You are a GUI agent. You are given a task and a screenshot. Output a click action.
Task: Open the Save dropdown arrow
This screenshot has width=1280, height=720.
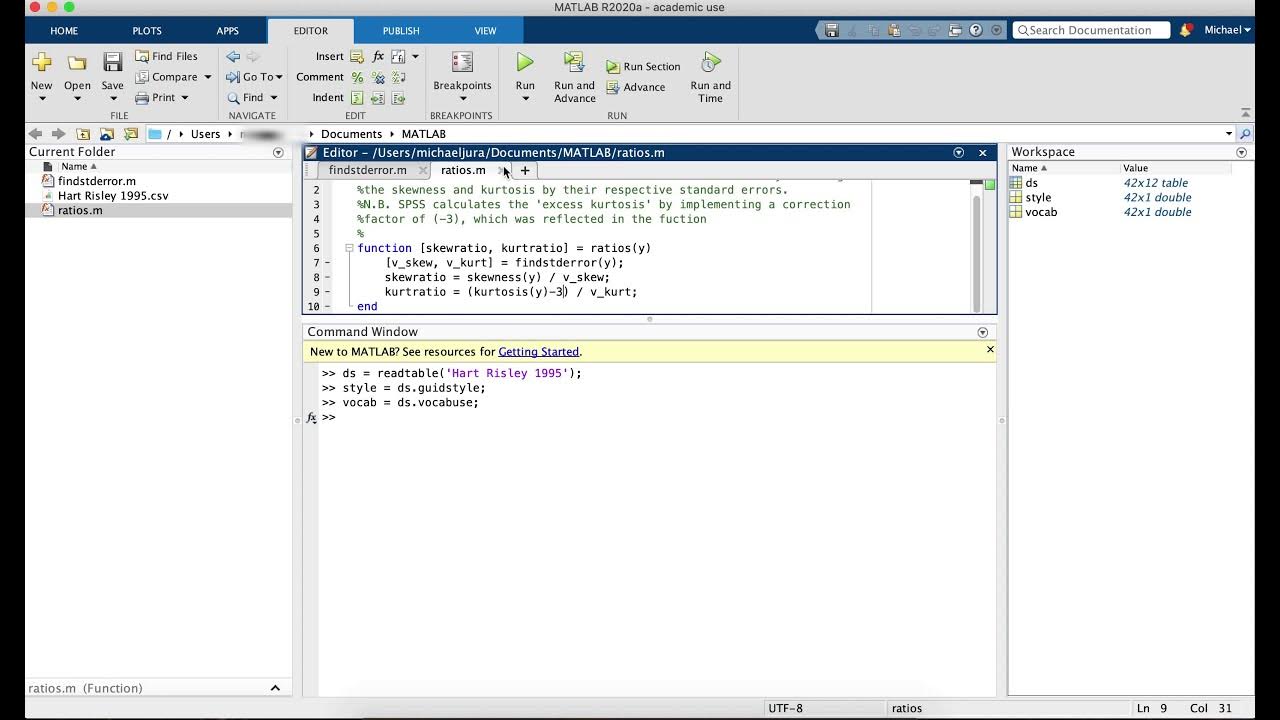[113, 98]
